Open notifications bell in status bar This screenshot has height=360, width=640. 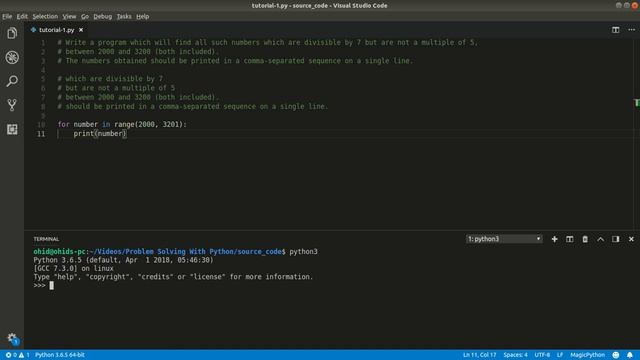point(630,355)
